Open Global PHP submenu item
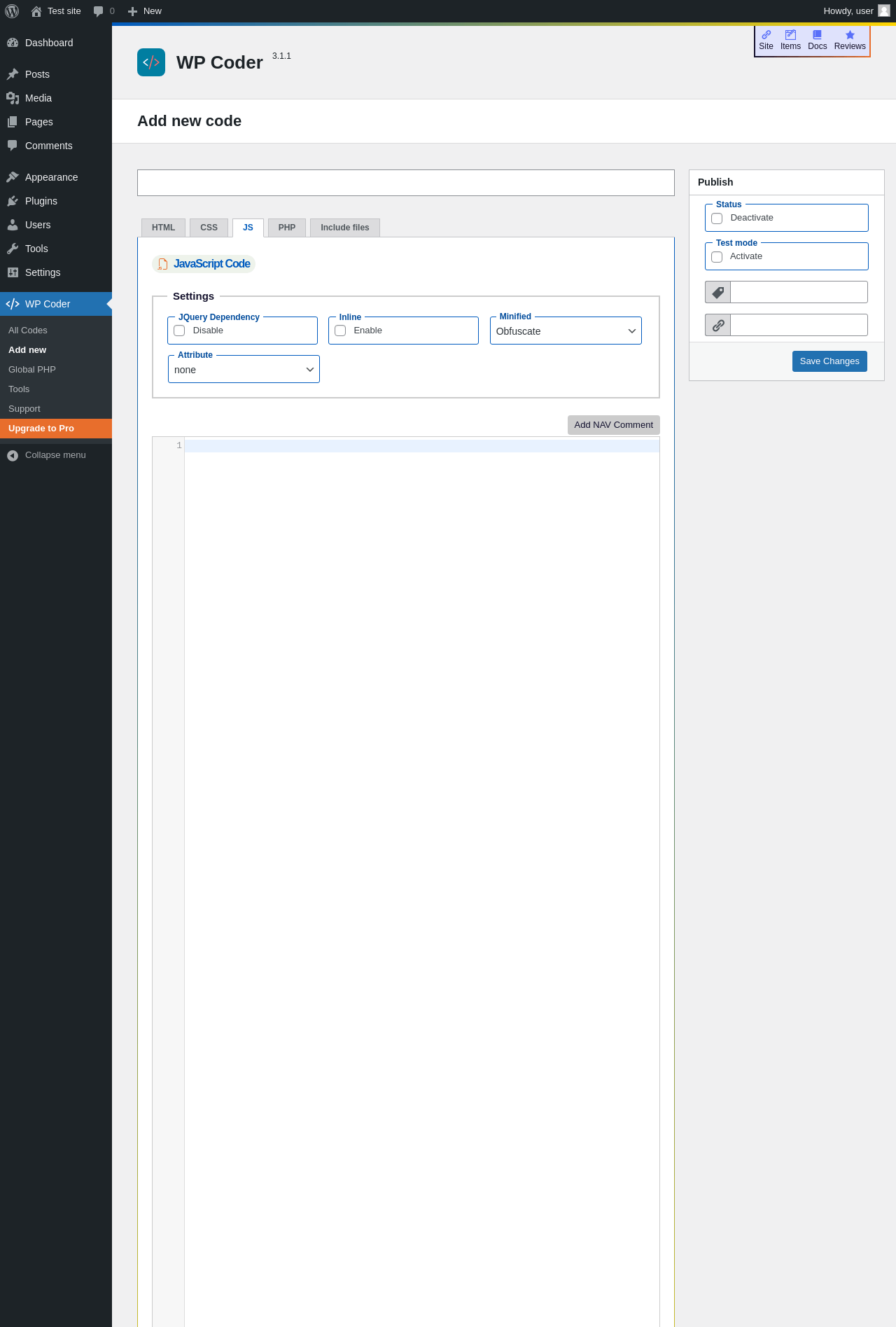The height and width of the screenshot is (1327, 896). (x=32, y=370)
